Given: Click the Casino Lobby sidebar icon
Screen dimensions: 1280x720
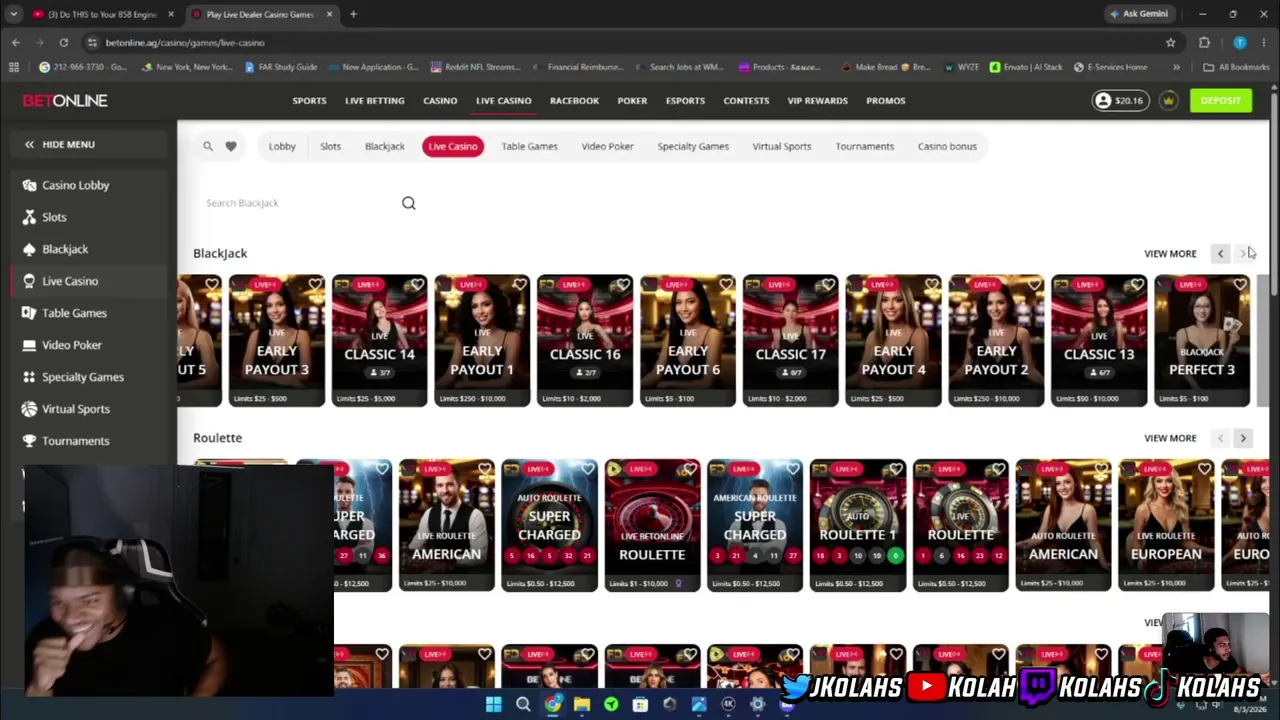Looking at the screenshot, I should point(29,185).
